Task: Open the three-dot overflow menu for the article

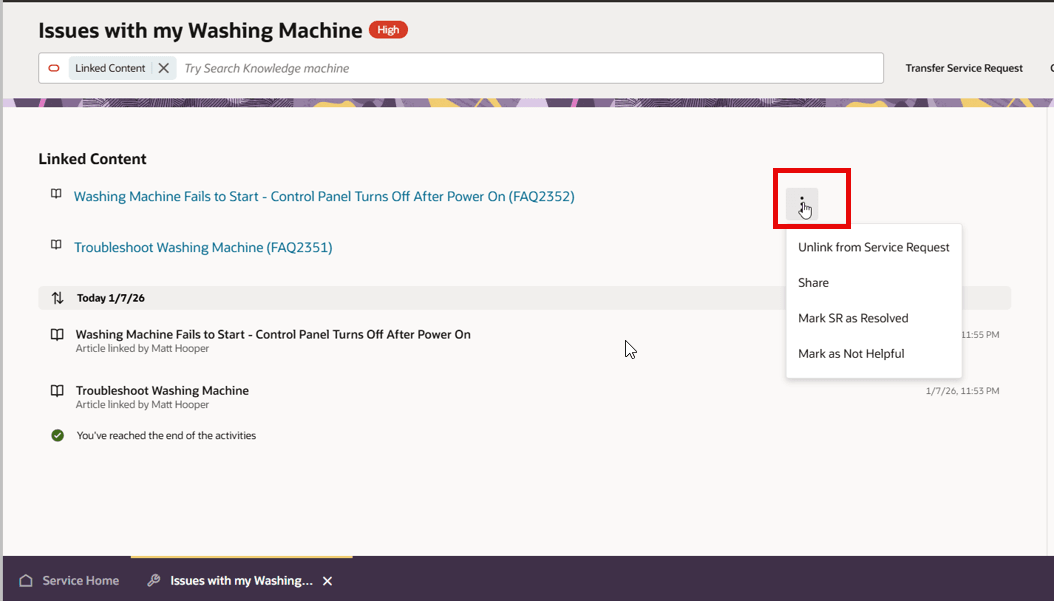Action: (x=805, y=203)
